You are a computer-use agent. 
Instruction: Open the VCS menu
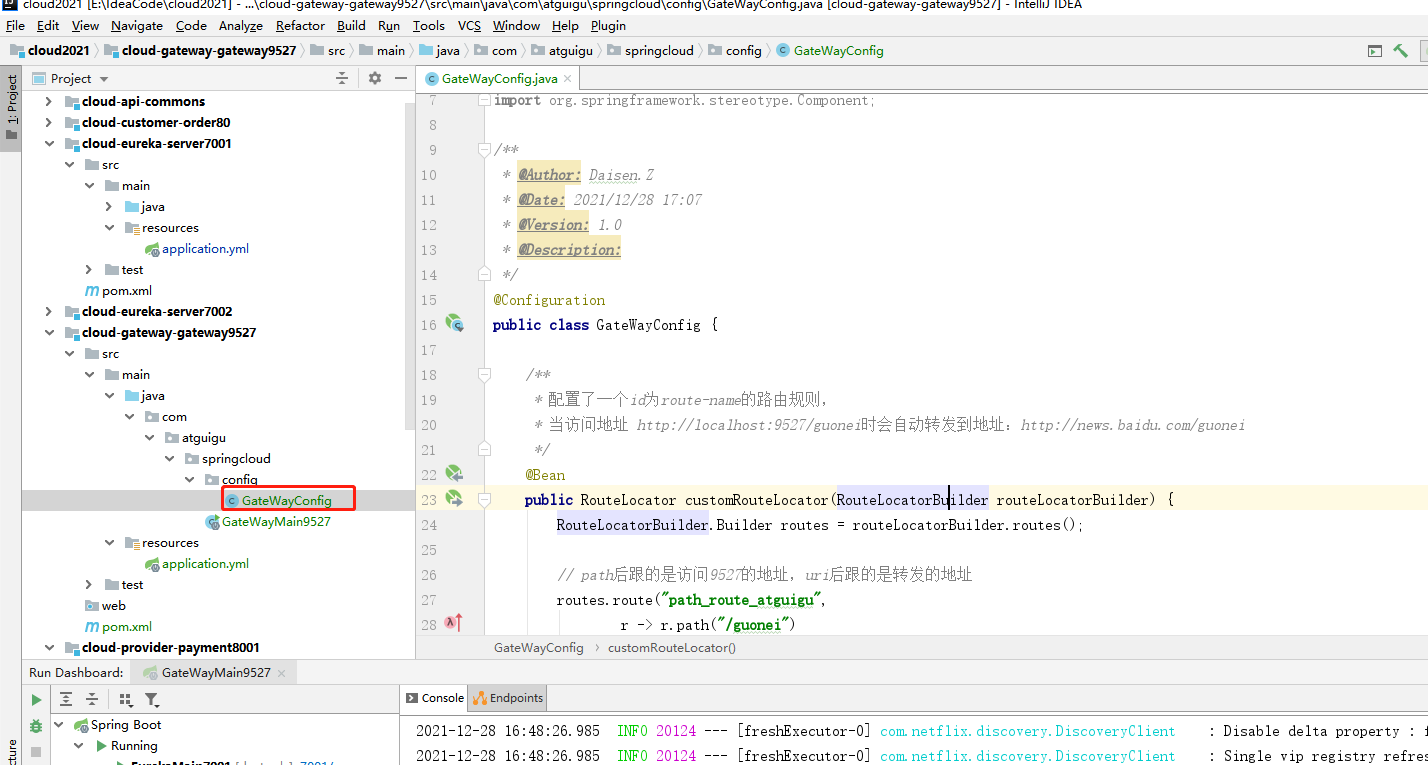pos(469,25)
